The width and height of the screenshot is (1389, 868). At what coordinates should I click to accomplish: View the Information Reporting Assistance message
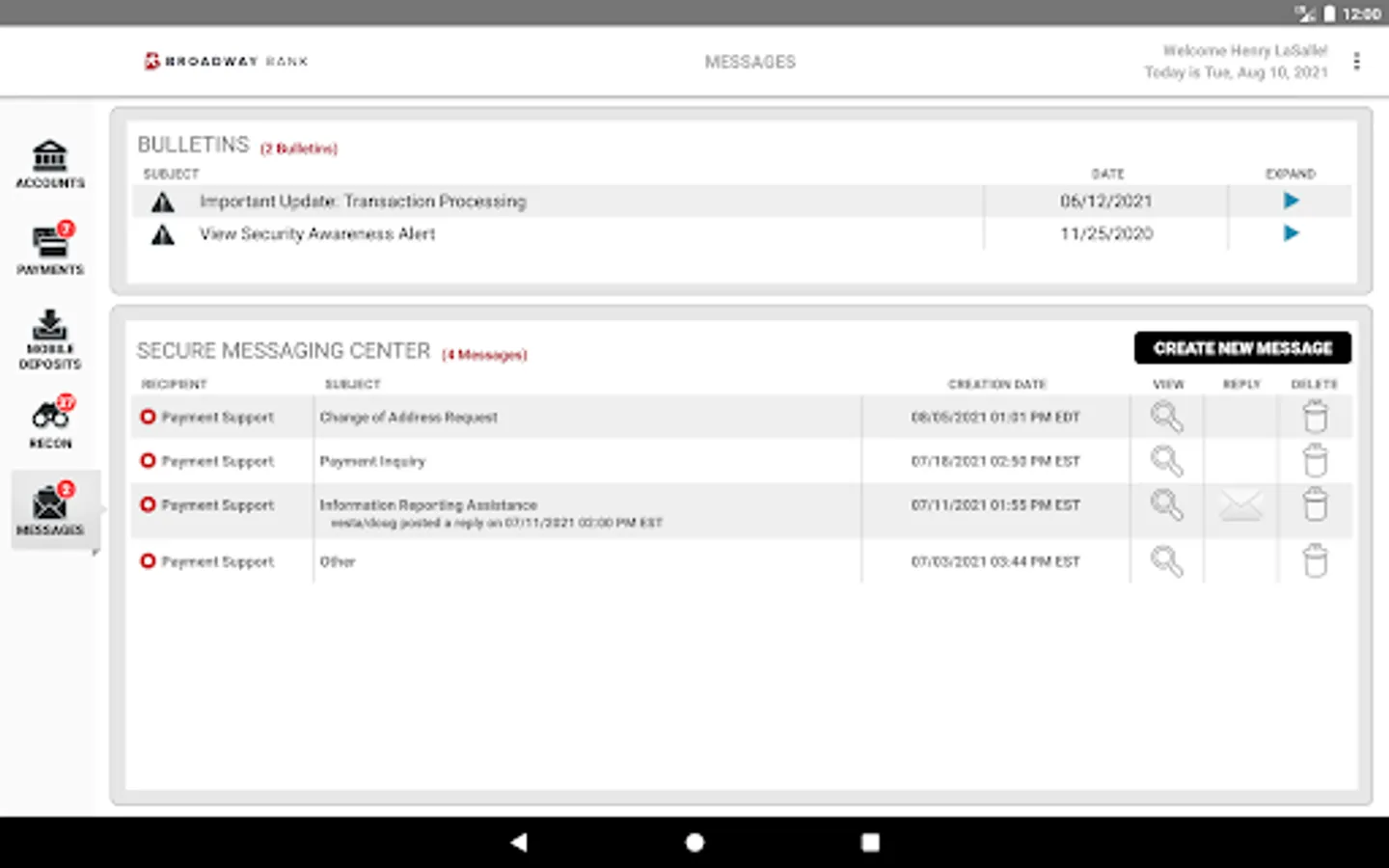pos(1167,504)
